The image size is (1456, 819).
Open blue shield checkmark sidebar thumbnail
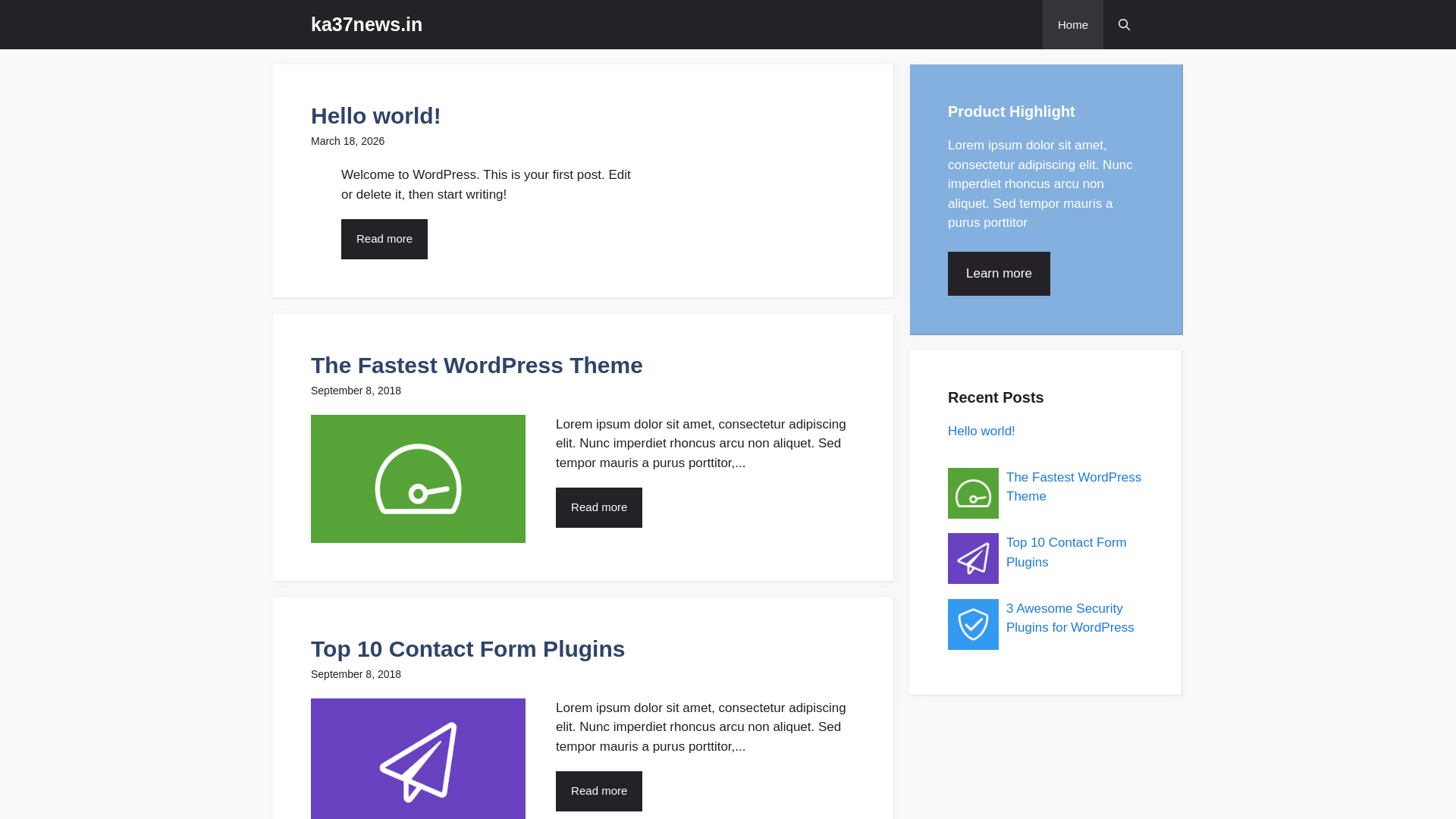point(973,624)
